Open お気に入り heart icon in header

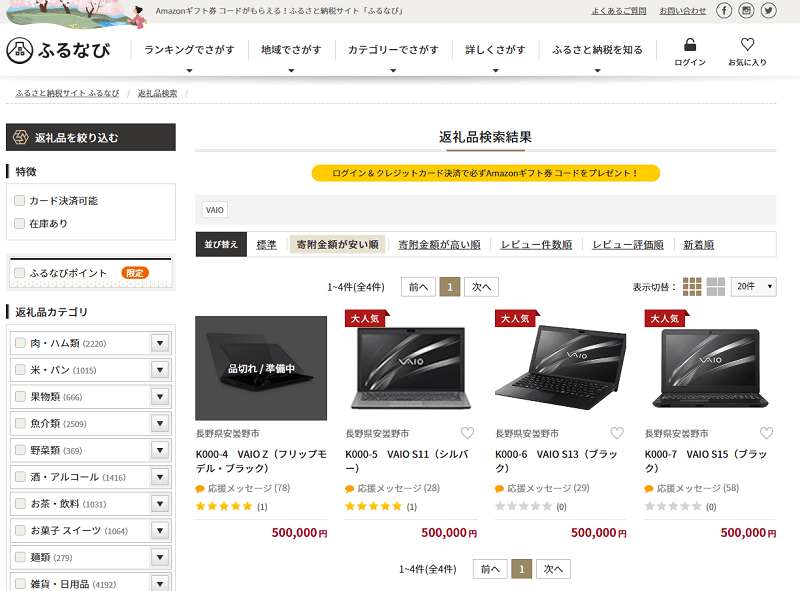point(747,44)
